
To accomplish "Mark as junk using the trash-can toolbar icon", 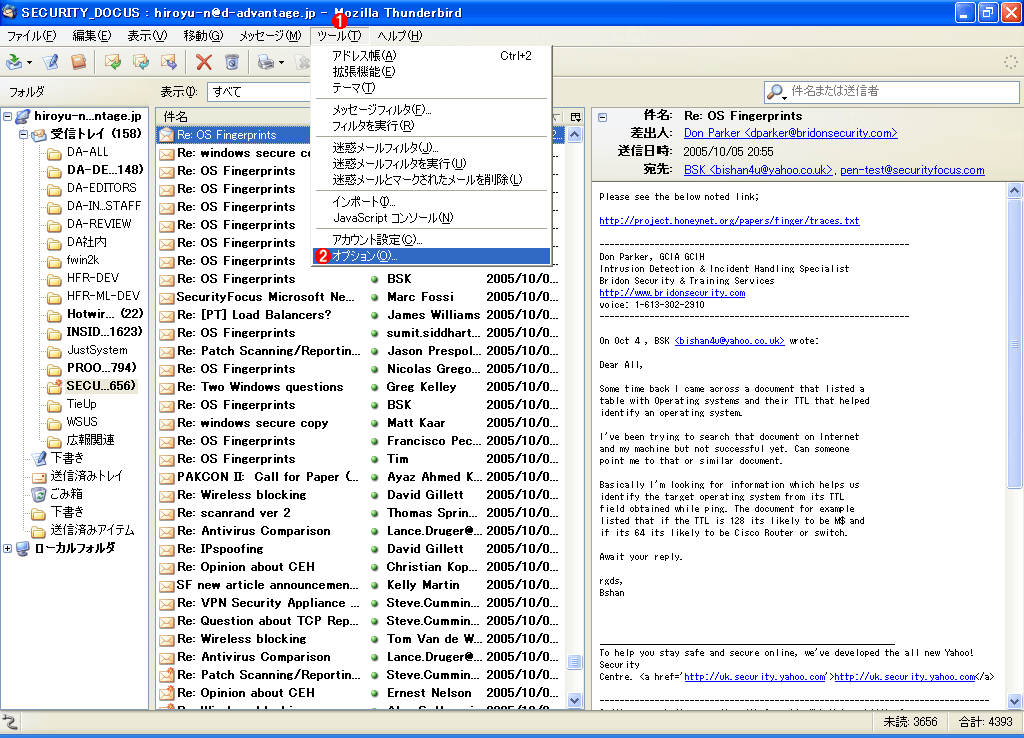I will click(232, 62).
